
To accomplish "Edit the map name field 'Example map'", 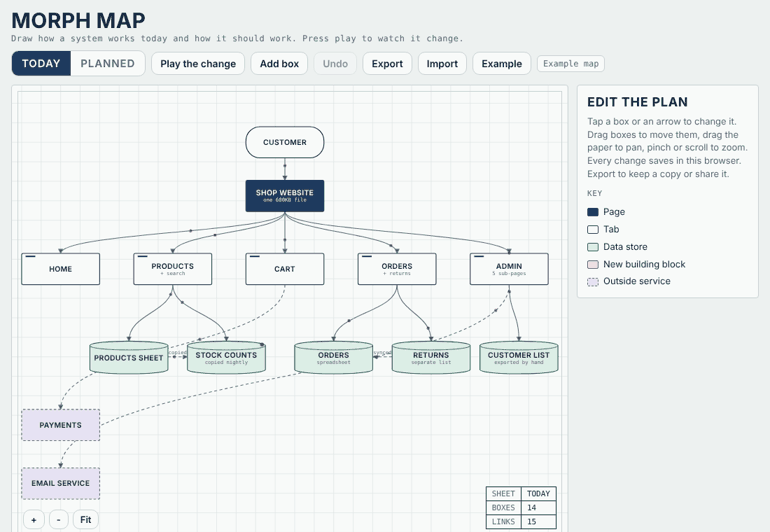I will pyautogui.click(x=571, y=64).
